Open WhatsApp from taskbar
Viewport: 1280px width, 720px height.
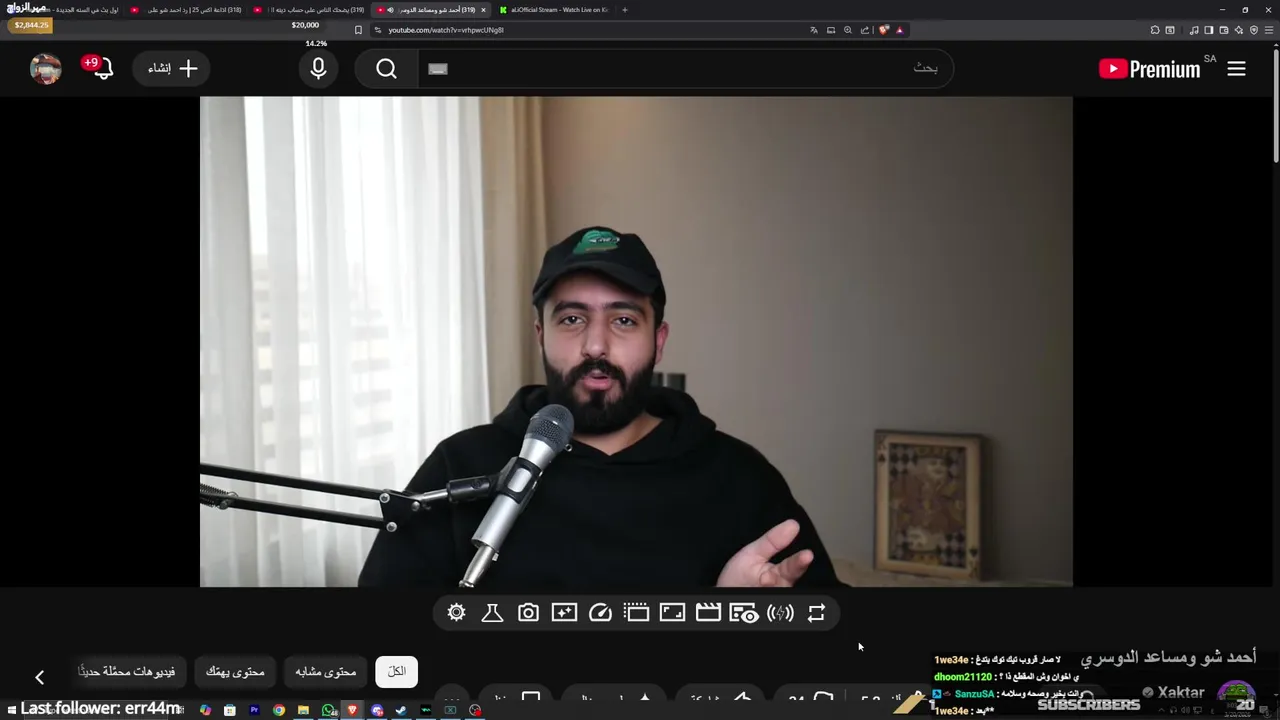point(329,710)
